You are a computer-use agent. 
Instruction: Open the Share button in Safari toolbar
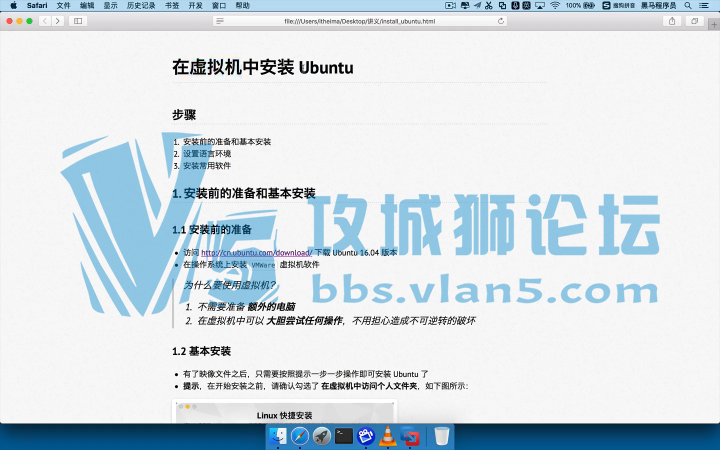pyautogui.click(x=671, y=21)
